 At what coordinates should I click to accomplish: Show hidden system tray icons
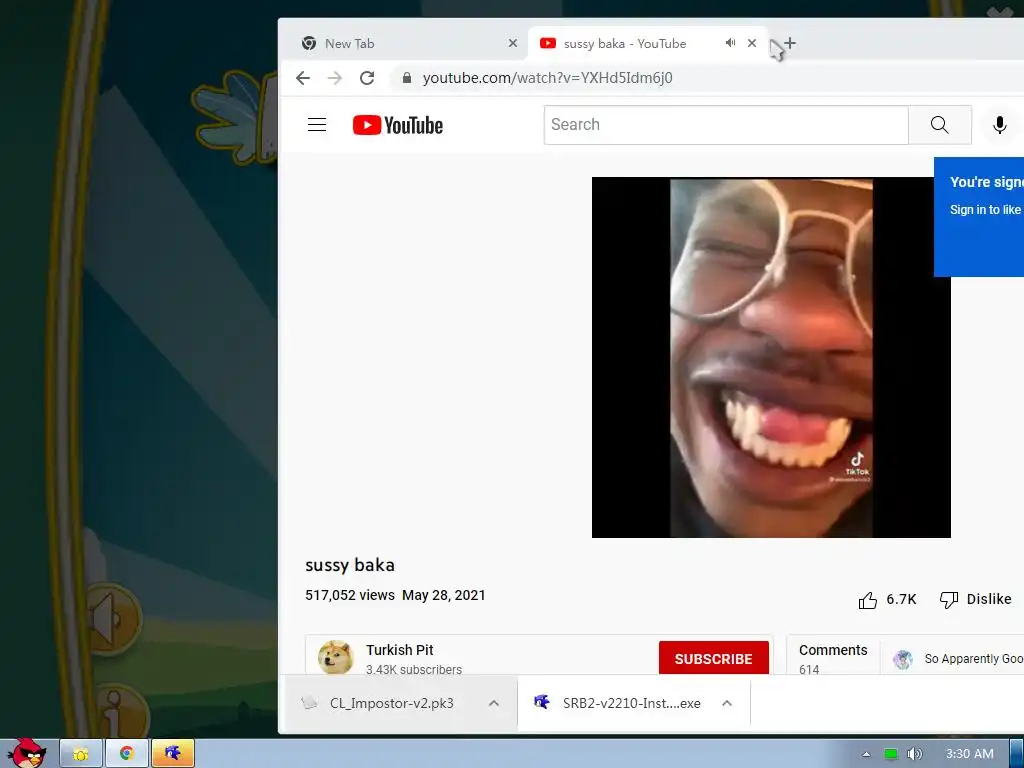[867, 754]
